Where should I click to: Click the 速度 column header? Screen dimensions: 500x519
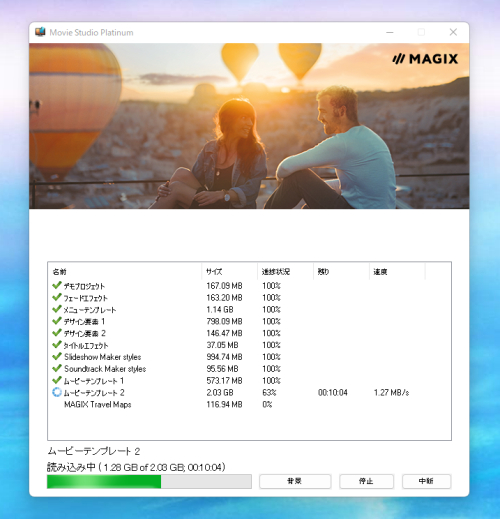click(x=397, y=272)
